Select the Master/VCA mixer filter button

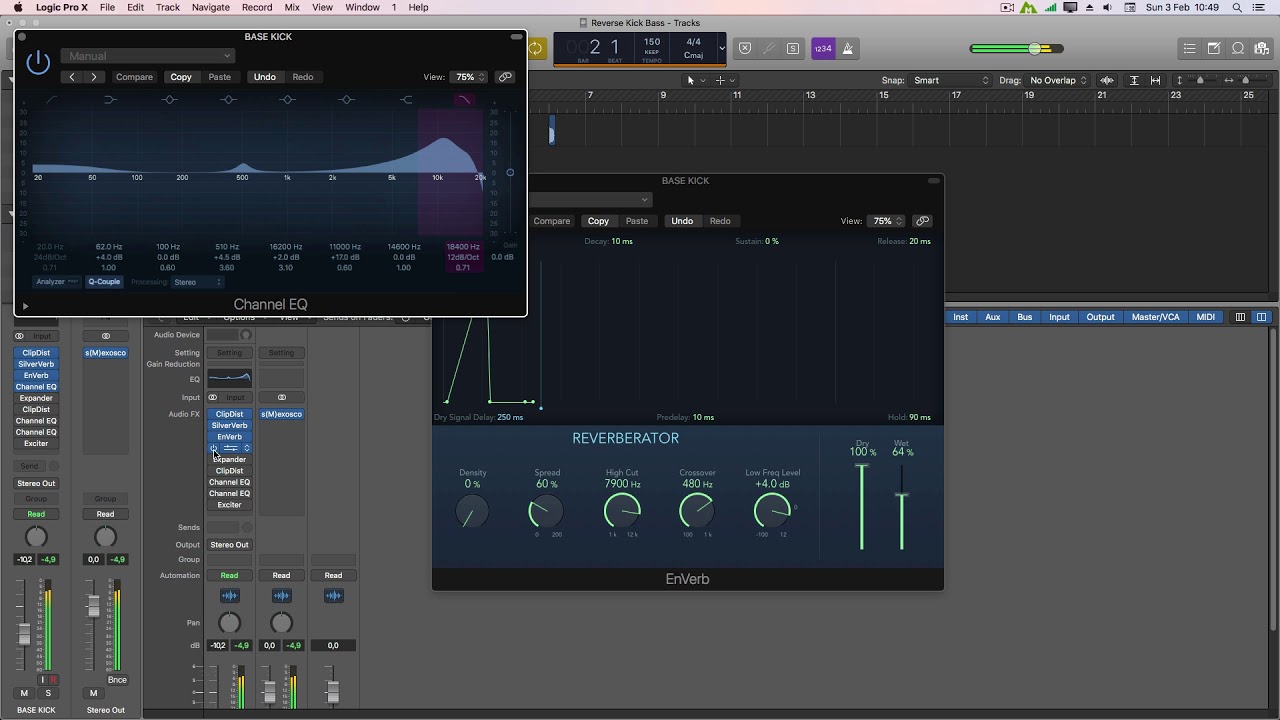coord(1155,317)
